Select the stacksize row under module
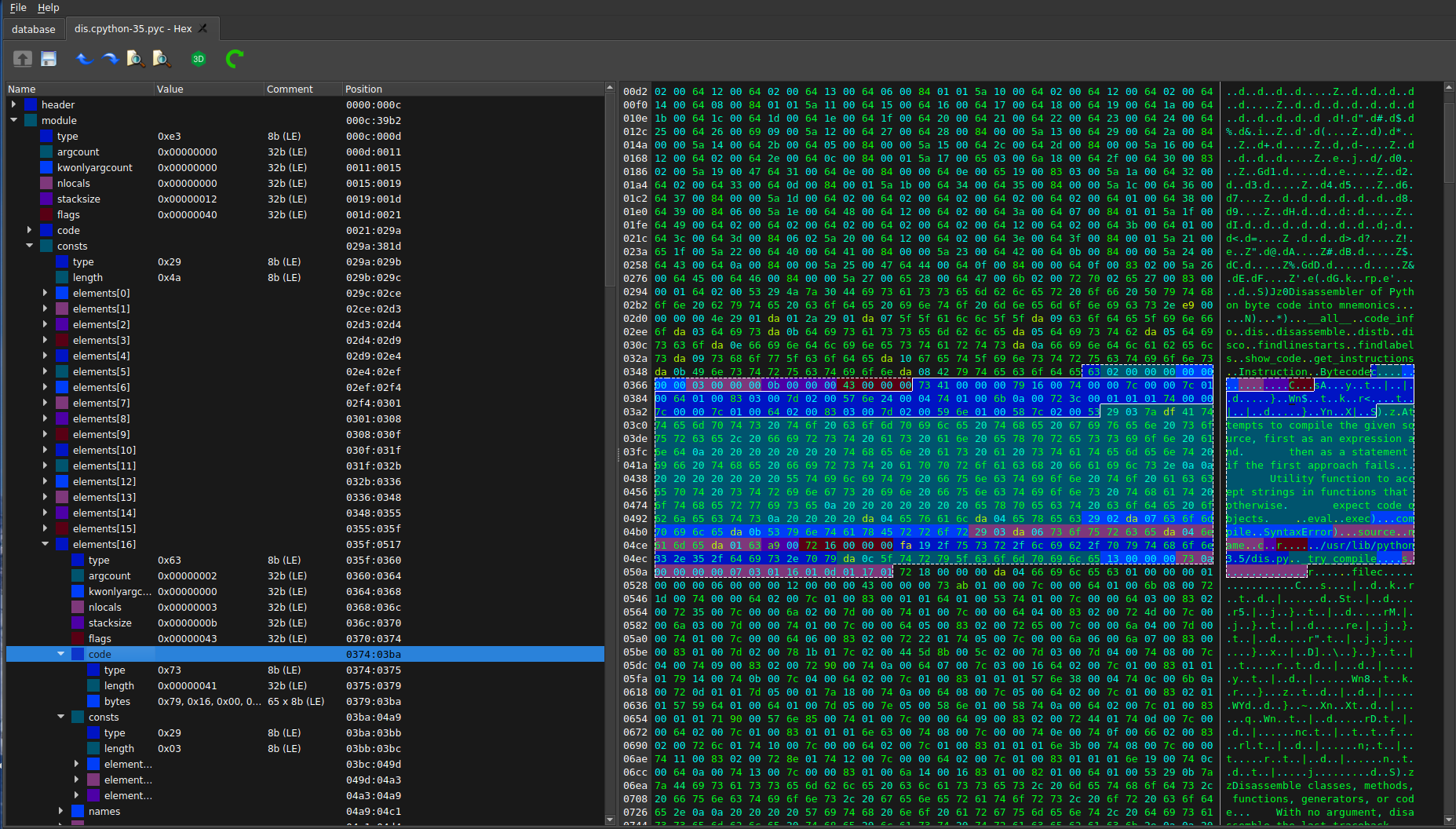The height and width of the screenshot is (829, 1456). click(x=78, y=199)
